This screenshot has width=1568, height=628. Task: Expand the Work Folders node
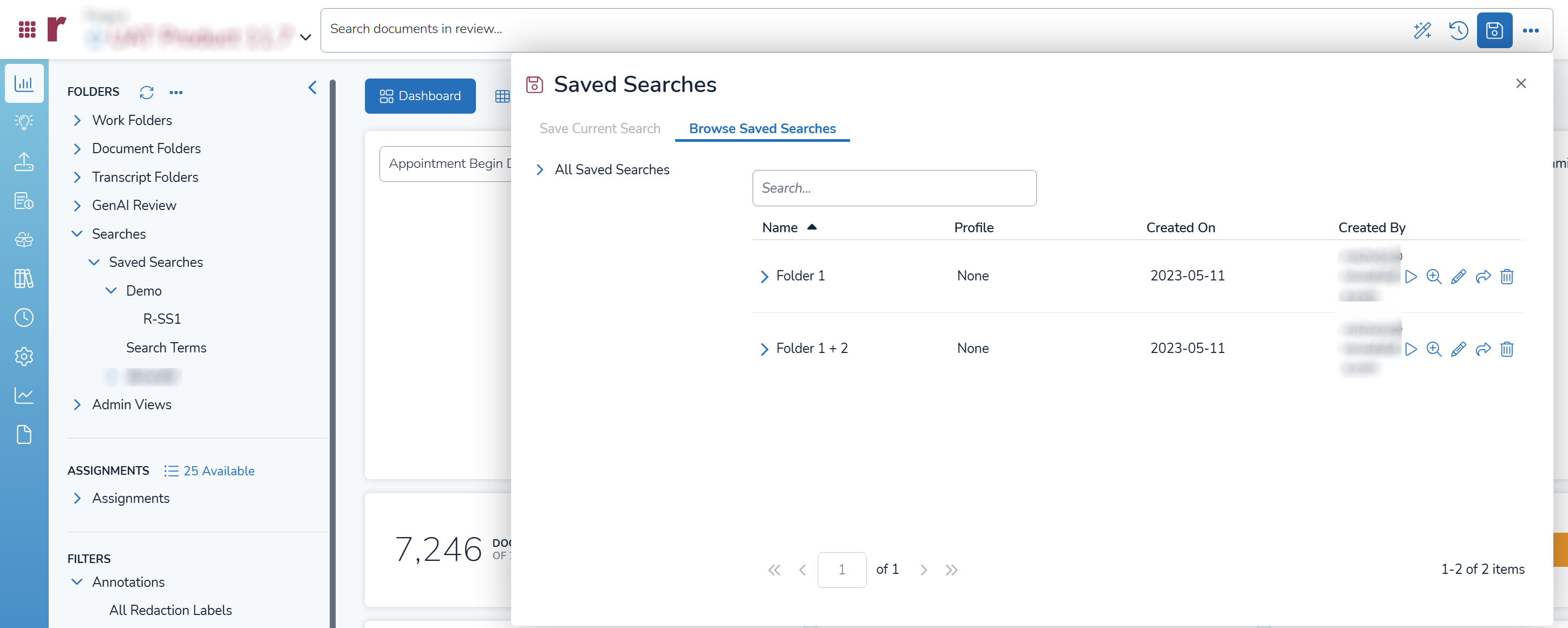click(x=77, y=121)
